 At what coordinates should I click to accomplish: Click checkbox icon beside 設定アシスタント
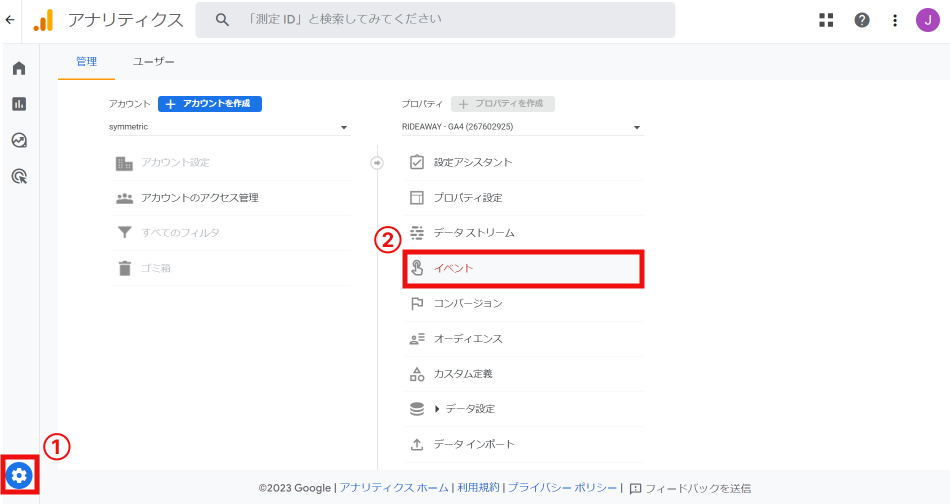pyautogui.click(x=417, y=162)
